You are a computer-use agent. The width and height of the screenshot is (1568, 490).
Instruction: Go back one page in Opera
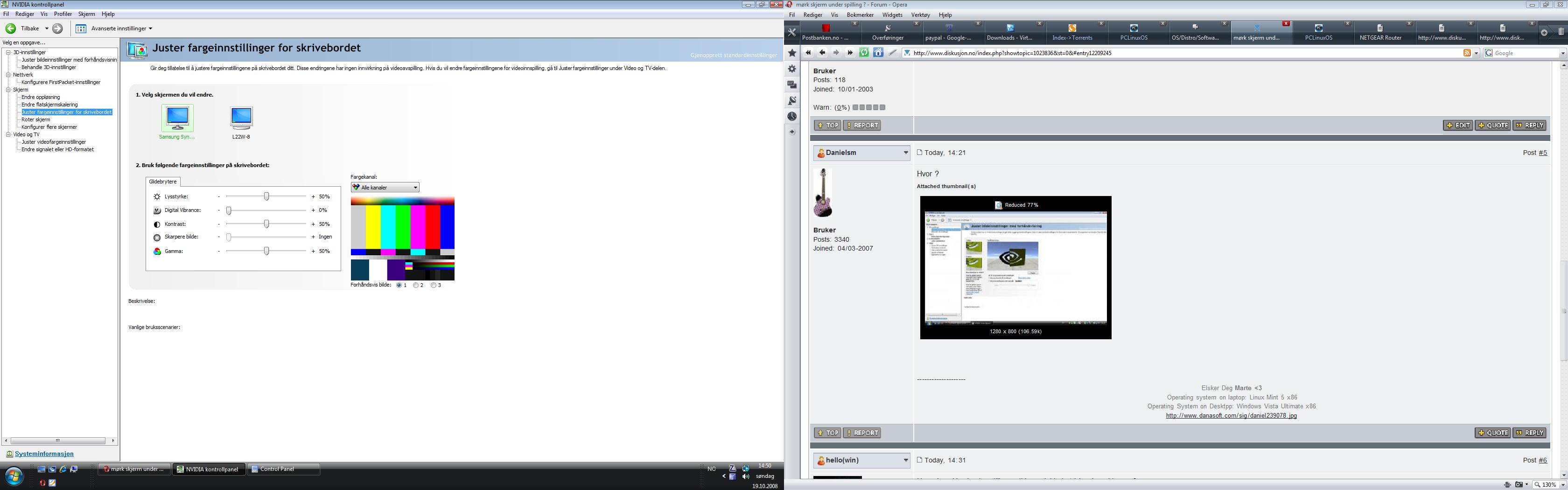[822, 53]
